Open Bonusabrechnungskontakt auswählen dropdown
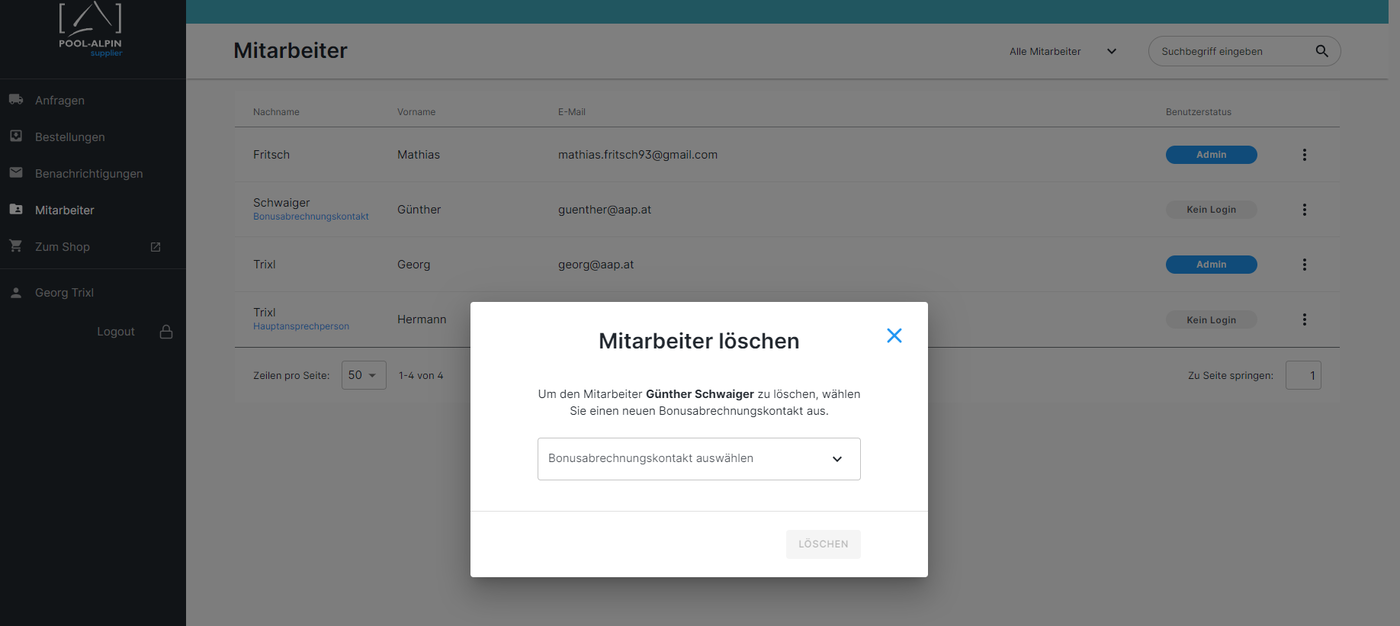Screen dimensions: 1400x626 698,459
